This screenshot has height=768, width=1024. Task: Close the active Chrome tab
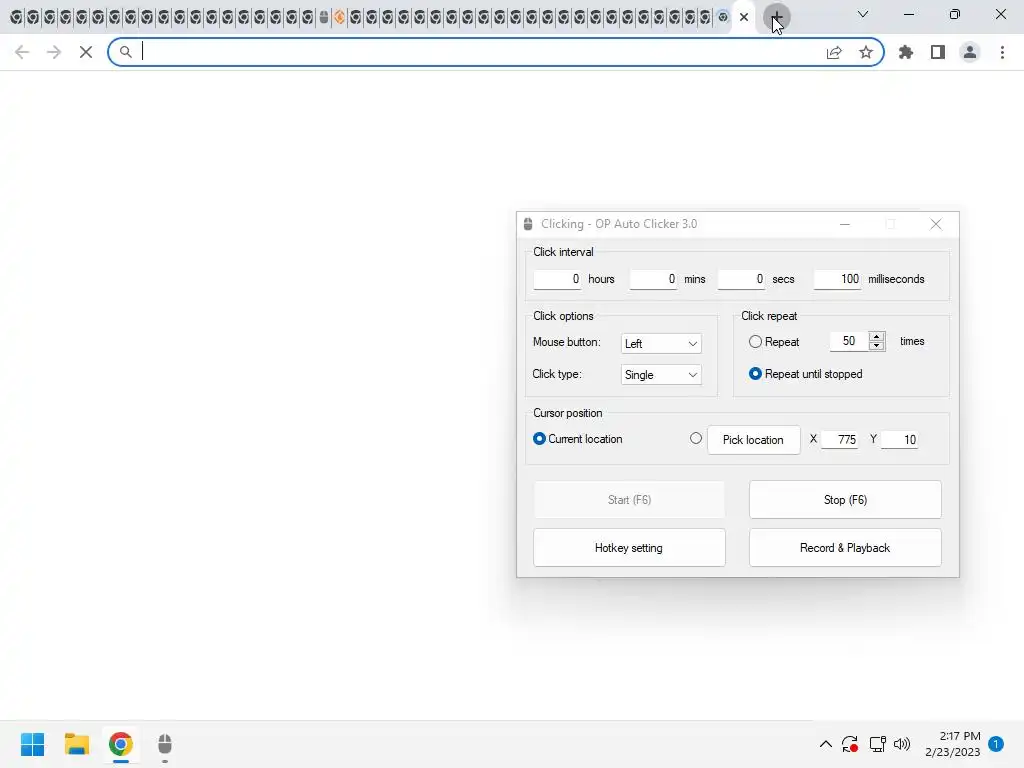[x=744, y=17]
